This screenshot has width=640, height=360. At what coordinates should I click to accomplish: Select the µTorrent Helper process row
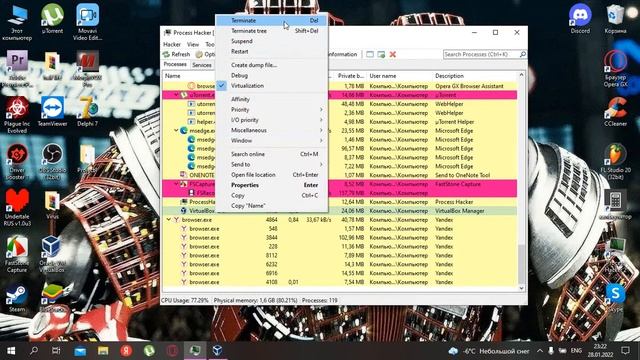point(340,122)
